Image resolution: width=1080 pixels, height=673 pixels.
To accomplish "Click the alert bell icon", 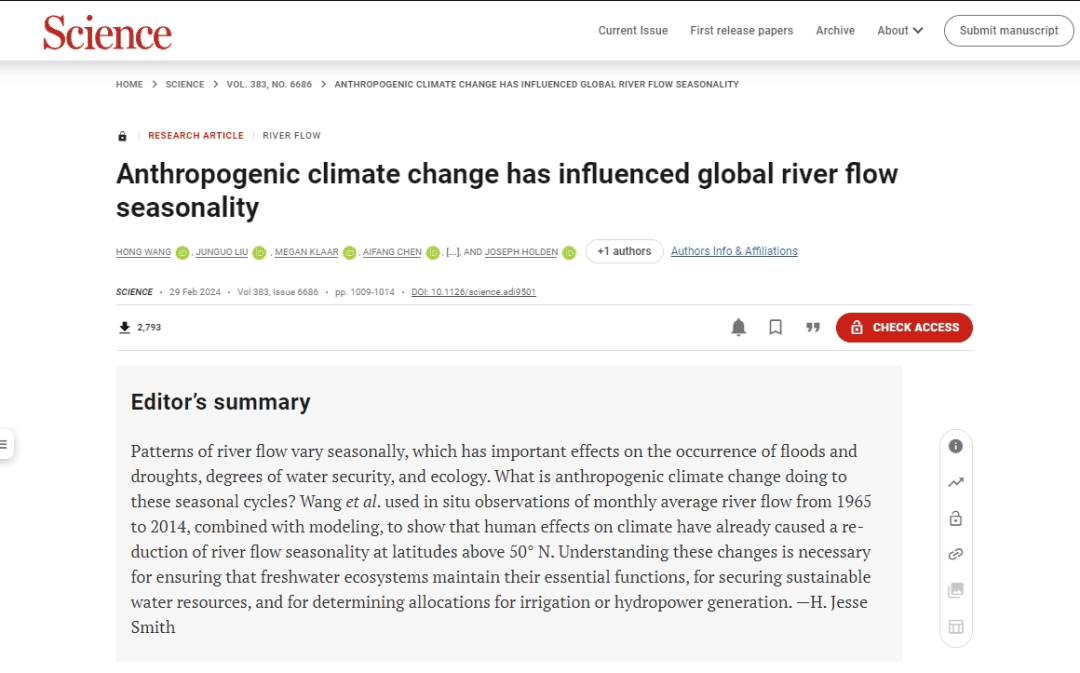I will (x=738, y=327).
